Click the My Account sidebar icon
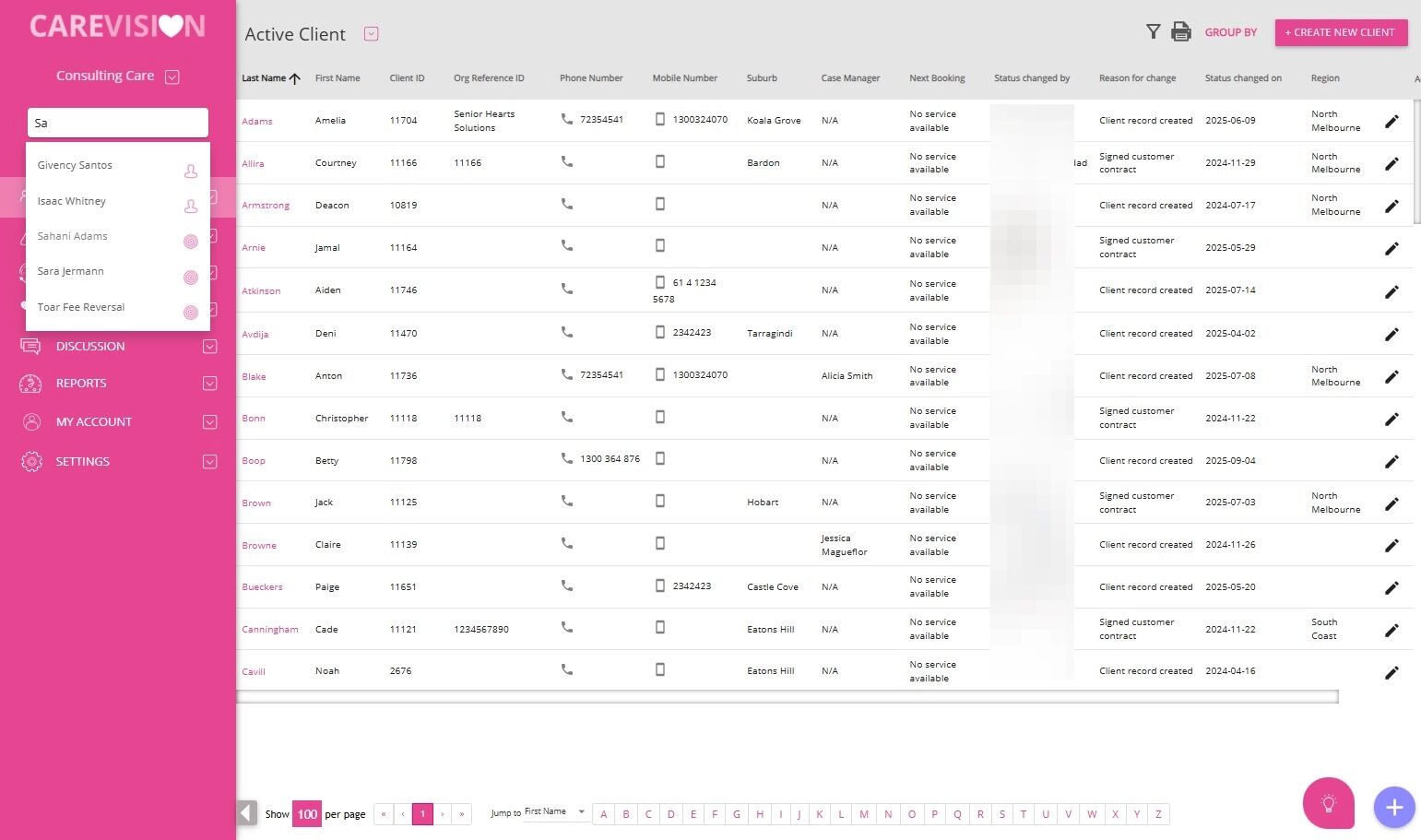The image size is (1421, 840). pyautogui.click(x=31, y=422)
